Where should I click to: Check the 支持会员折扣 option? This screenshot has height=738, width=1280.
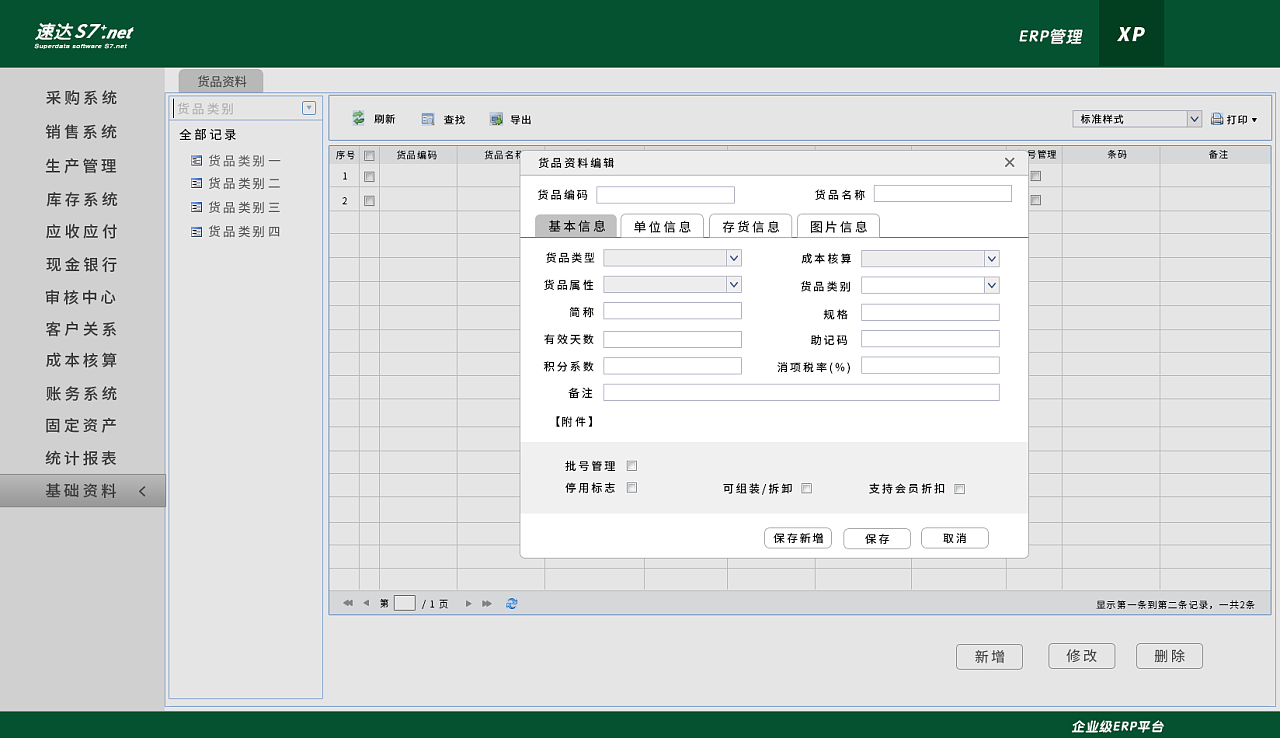(959, 489)
